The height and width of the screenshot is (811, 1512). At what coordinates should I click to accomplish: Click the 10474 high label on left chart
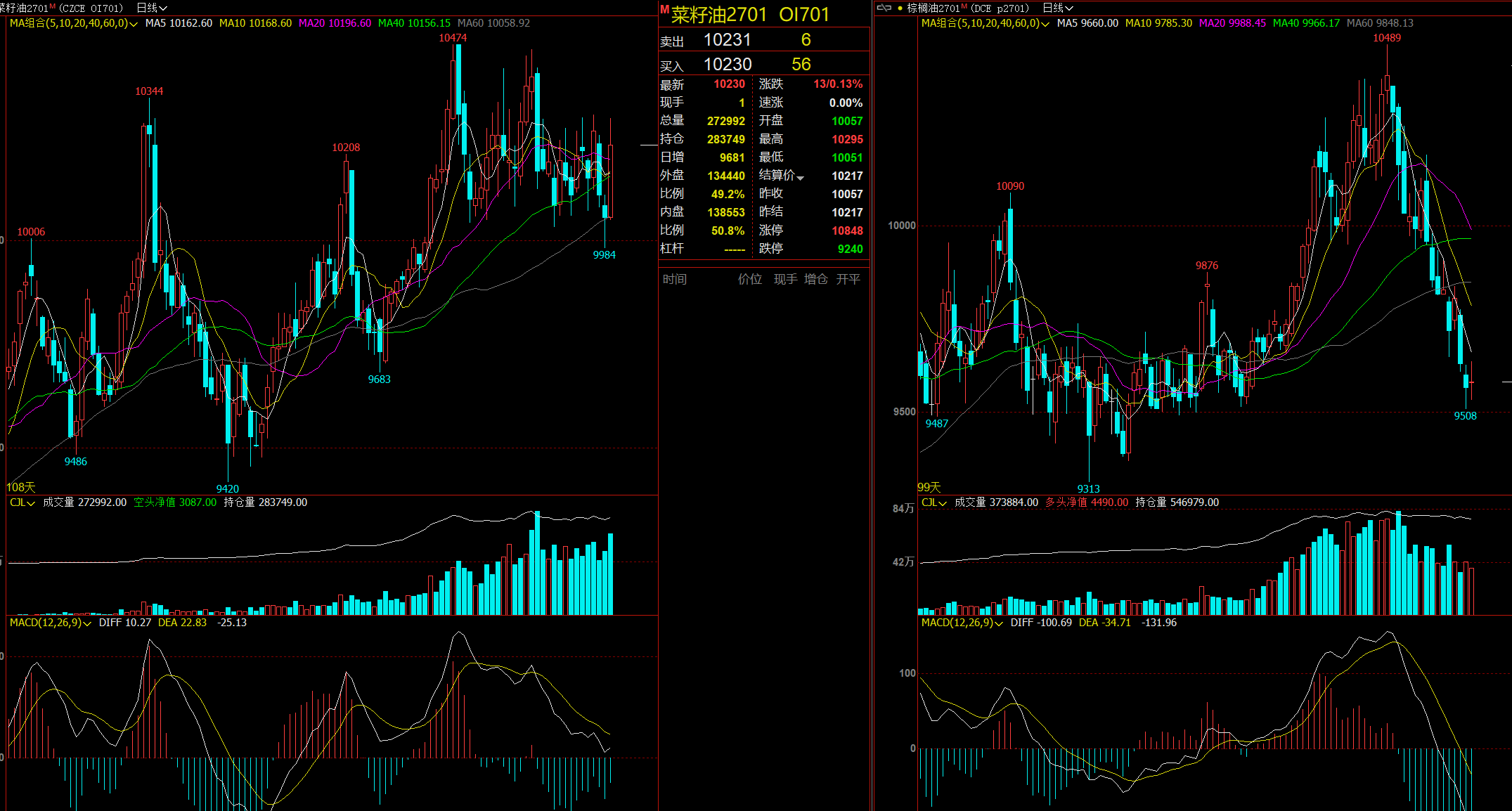pyautogui.click(x=453, y=38)
